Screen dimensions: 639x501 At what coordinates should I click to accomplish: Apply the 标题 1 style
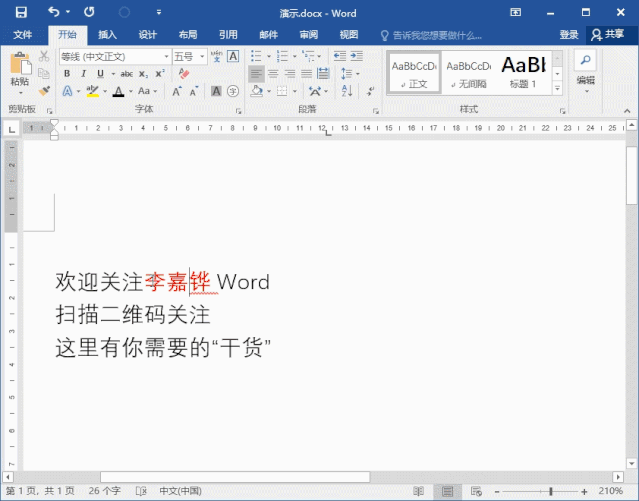point(523,73)
